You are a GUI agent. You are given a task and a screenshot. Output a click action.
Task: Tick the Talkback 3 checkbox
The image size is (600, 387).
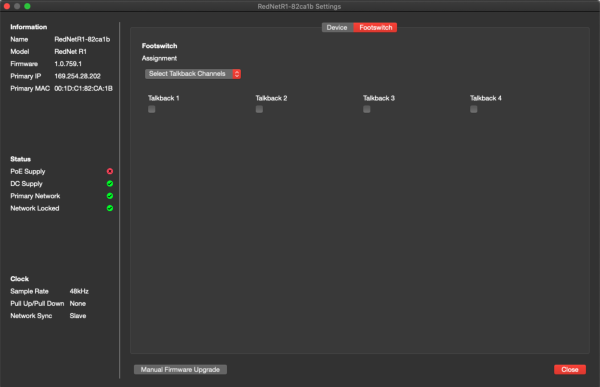pos(367,109)
